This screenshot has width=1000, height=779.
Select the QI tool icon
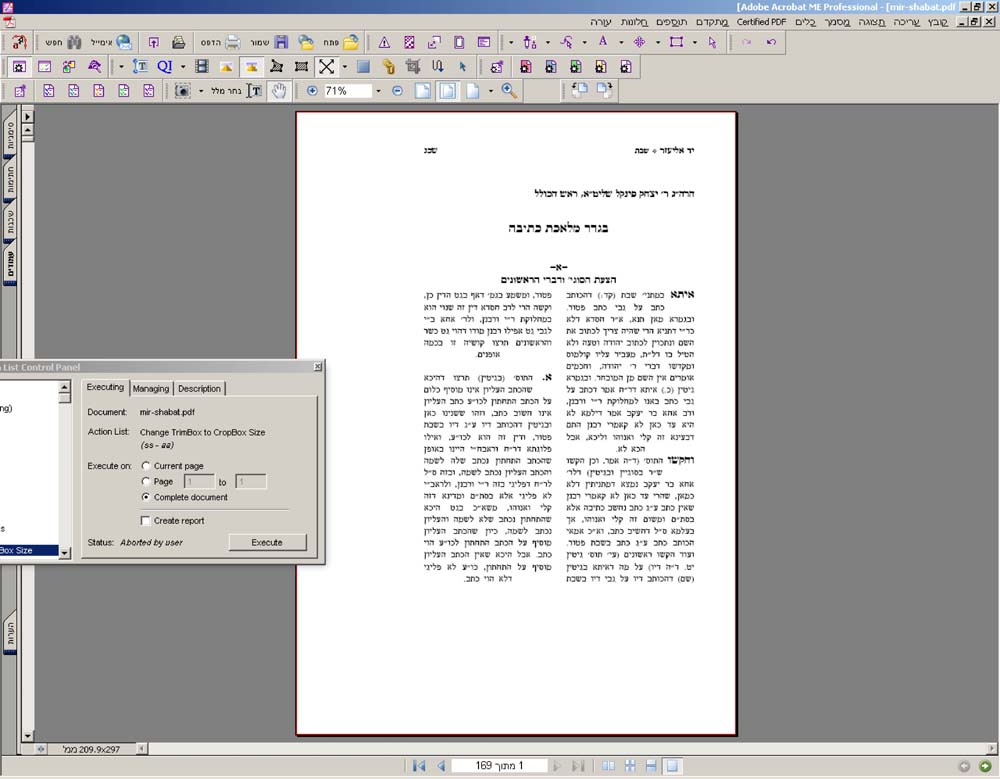click(x=165, y=66)
